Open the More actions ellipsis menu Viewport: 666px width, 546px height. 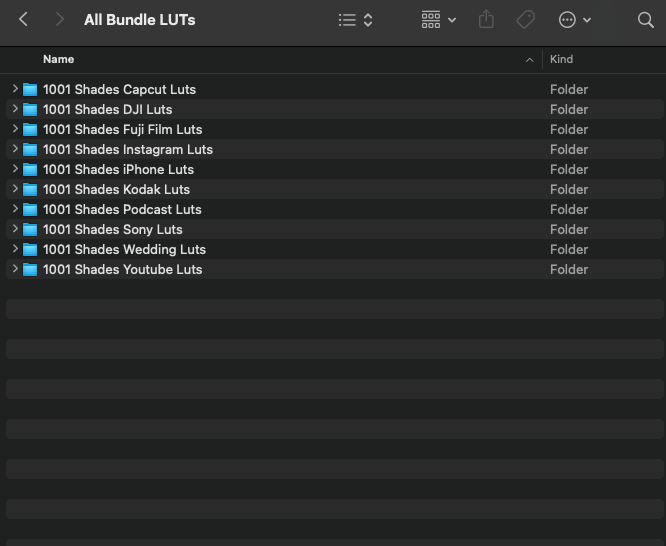575,20
